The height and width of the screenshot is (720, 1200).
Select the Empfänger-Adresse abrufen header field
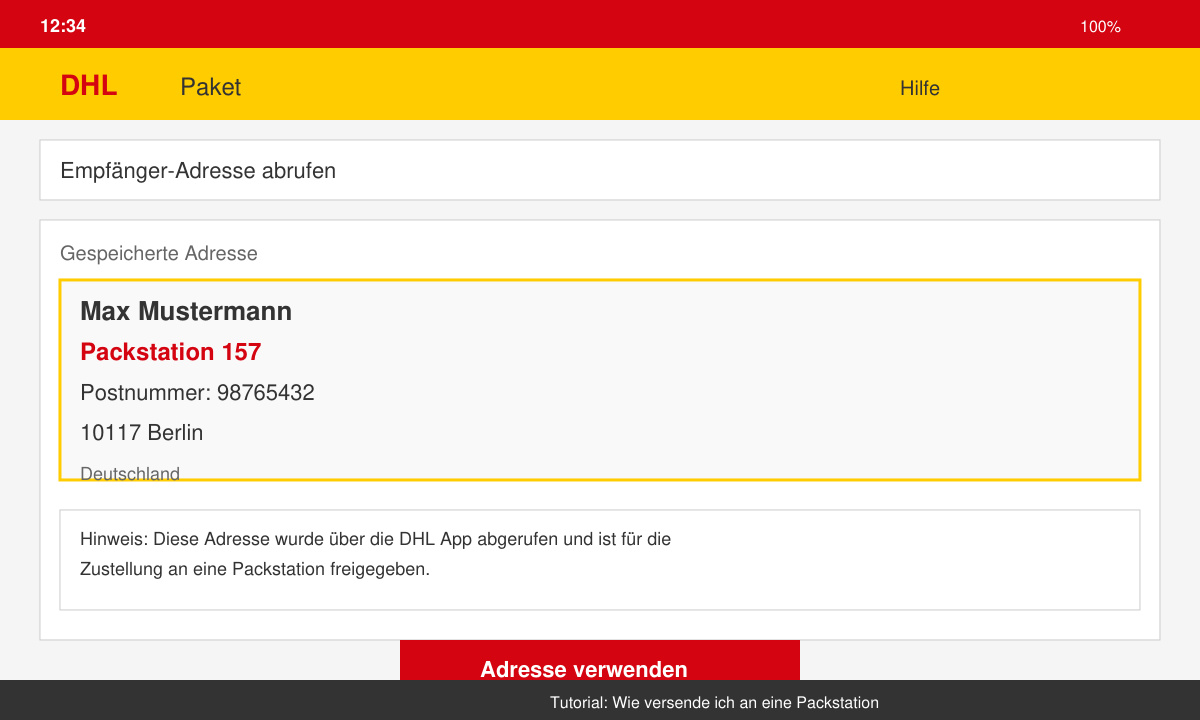tap(600, 170)
